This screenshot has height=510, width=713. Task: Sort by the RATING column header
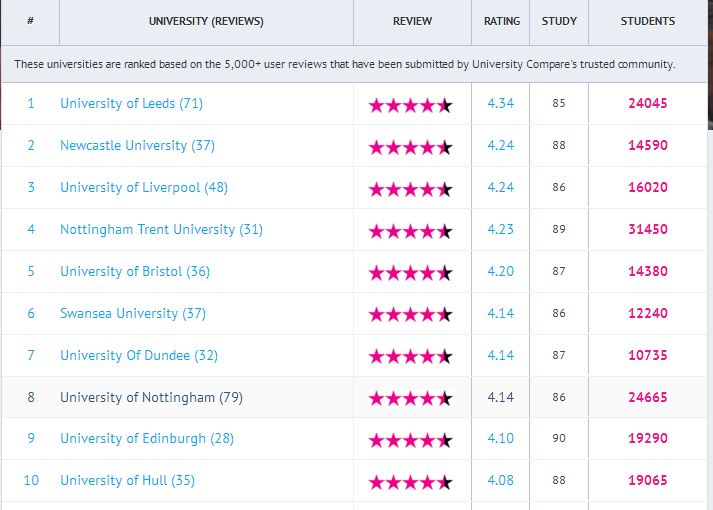pyautogui.click(x=502, y=21)
